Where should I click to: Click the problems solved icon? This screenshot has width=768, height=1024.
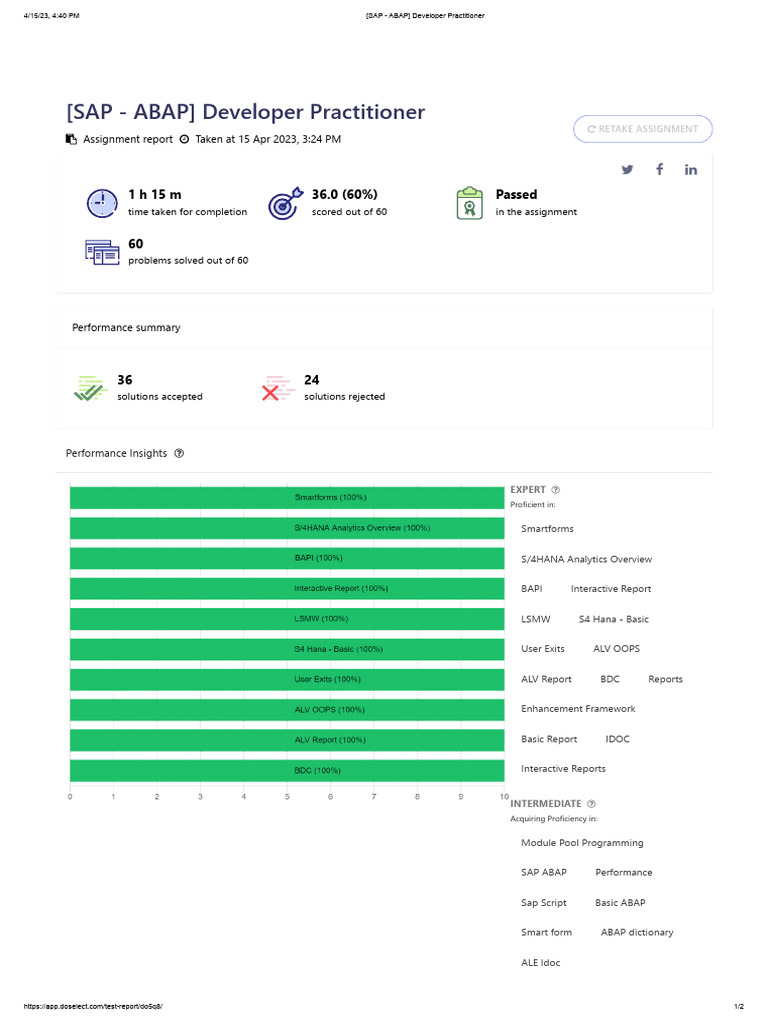102,252
